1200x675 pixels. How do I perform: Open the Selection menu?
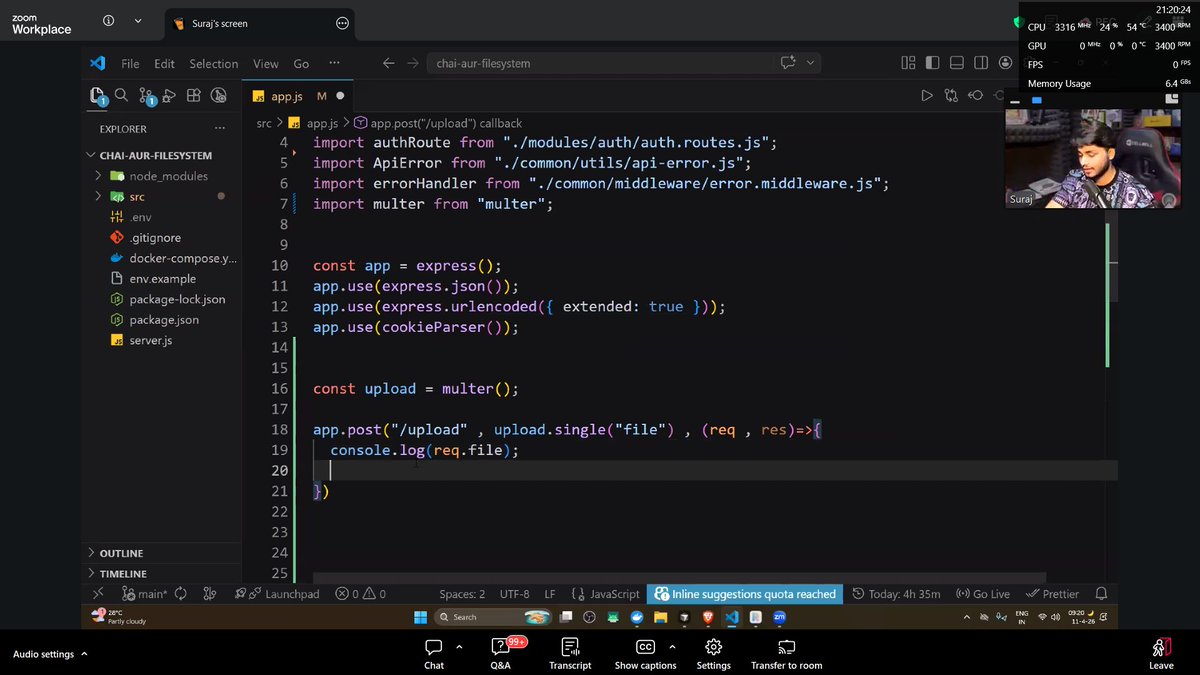click(214, 63)
